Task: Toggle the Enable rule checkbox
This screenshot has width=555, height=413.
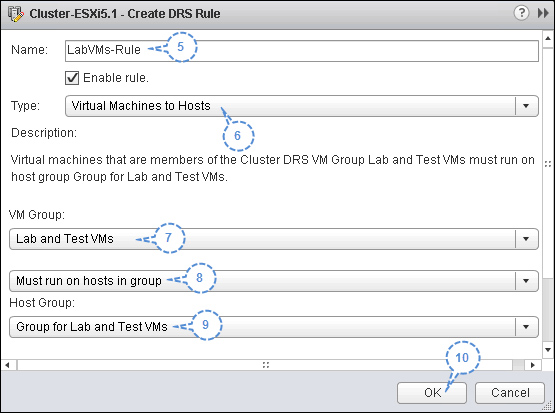Action: point(72,78)
